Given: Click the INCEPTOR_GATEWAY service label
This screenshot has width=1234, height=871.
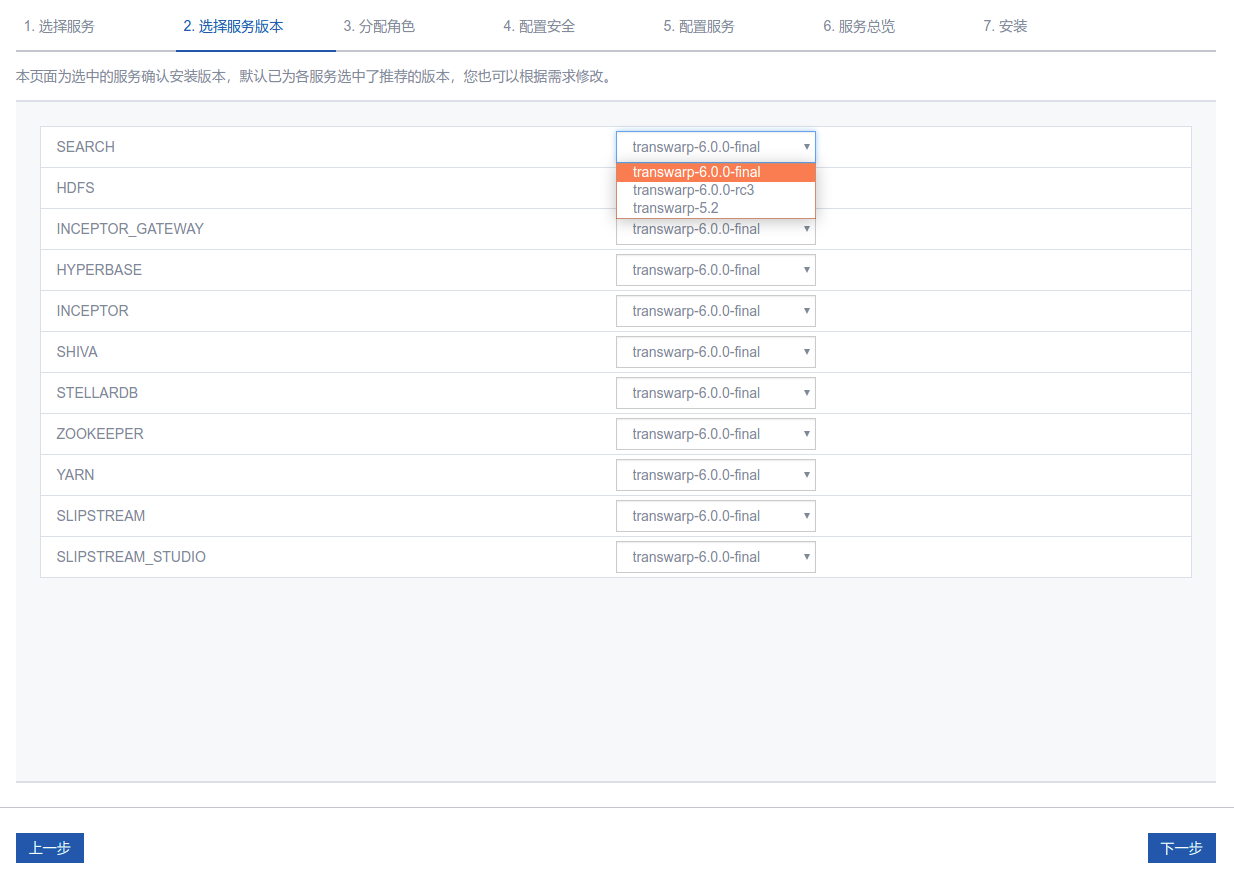Looking at the screenshot, I should [130, 229].
